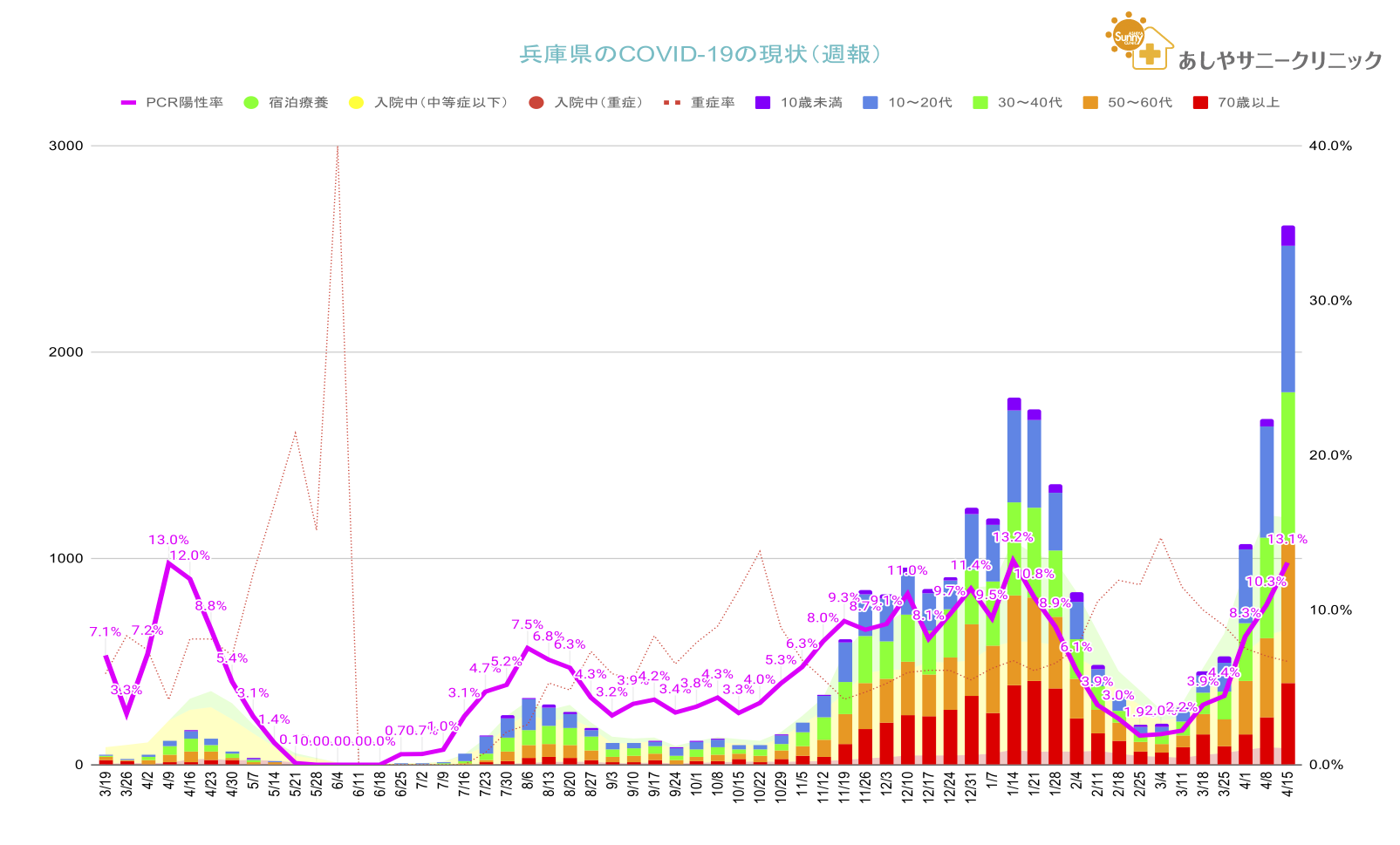This screenshot has height=845, width=1400.
Task: Click the 13.2% data label near 1/14
Action: (x=1013, y=537)
